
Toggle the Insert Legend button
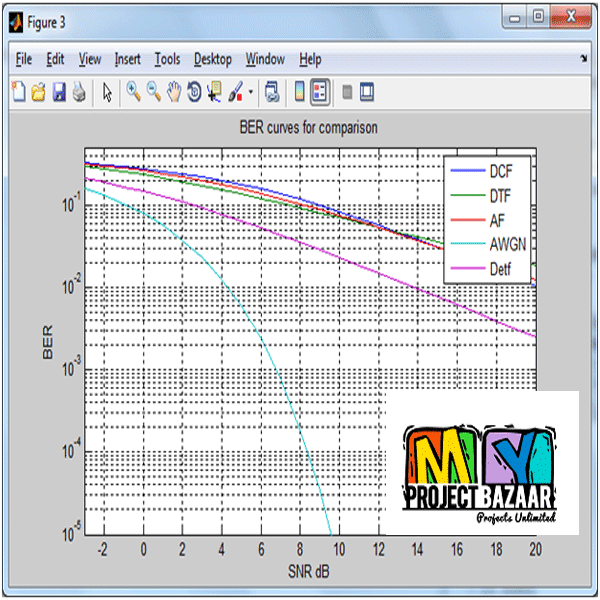point(320,93)
